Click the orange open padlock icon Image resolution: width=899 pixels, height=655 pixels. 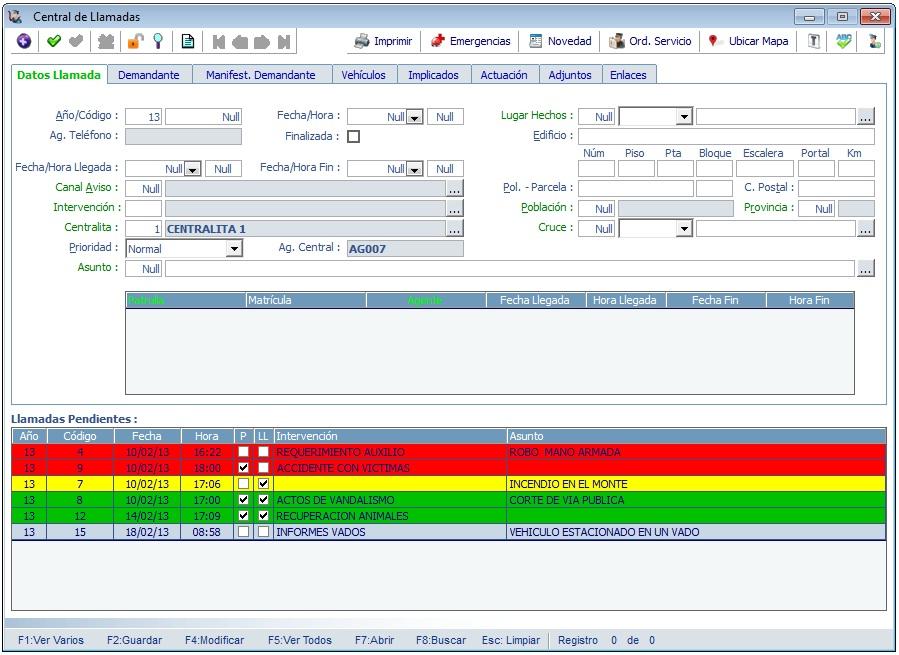(x=135, y=41)
